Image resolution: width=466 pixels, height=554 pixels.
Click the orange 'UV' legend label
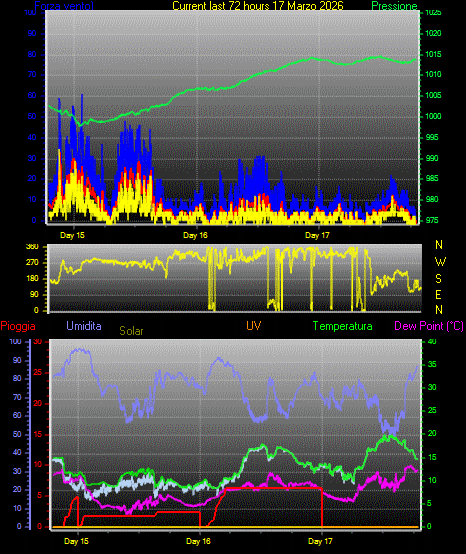[x=254, y=325]
